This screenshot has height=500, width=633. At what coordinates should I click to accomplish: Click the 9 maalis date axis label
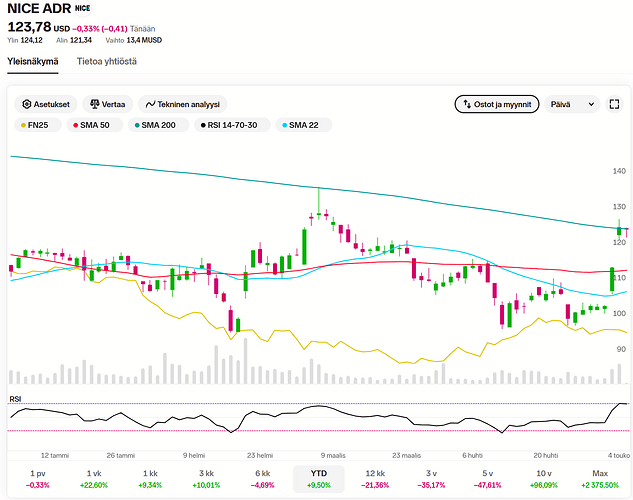pyautogui.click(x=333, y=456)
